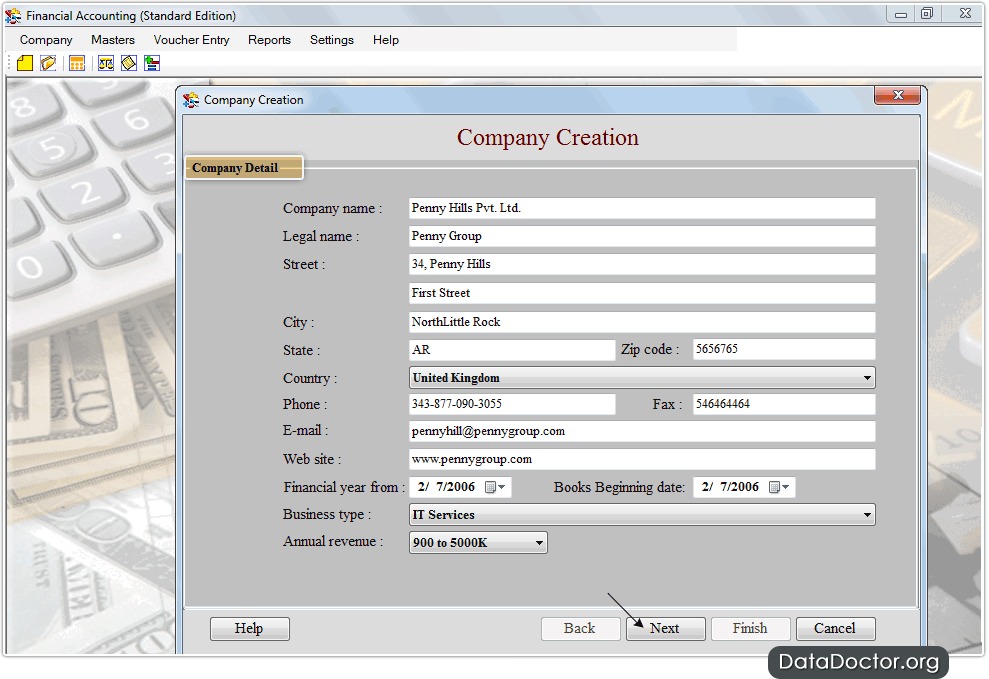Click the Street field with 34, Penny Hills
The image size is (989, 679).
click(642, 264)
